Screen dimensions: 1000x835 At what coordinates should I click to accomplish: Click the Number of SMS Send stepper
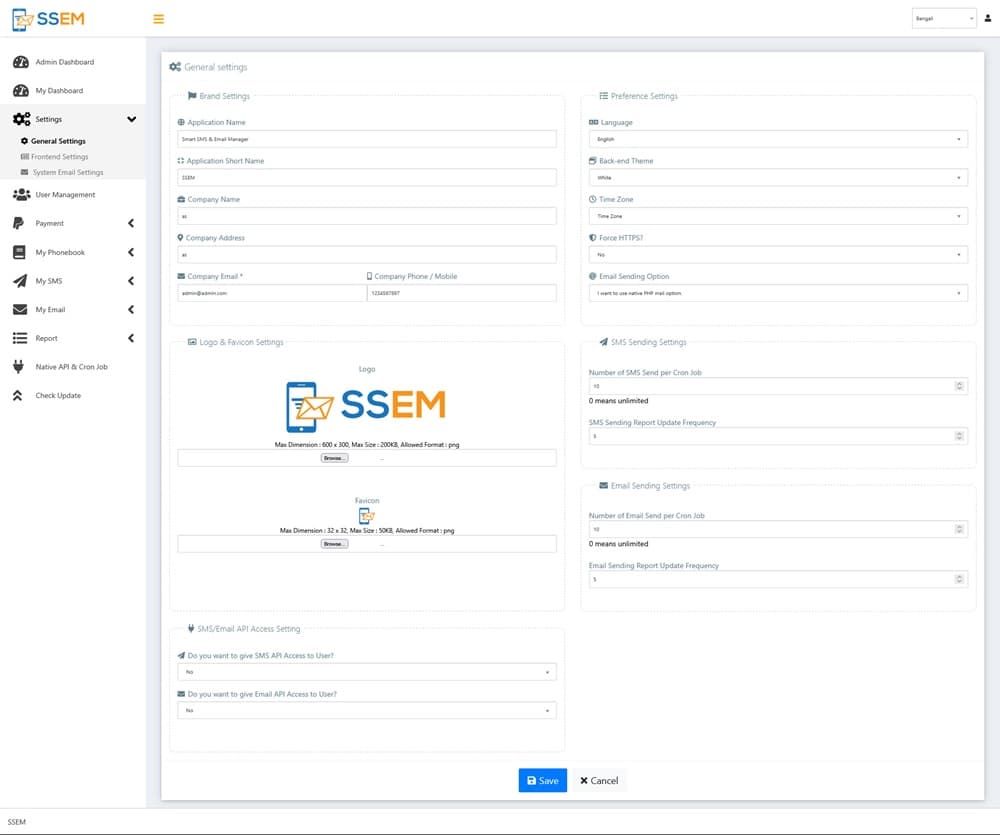(x=959, y=386)
